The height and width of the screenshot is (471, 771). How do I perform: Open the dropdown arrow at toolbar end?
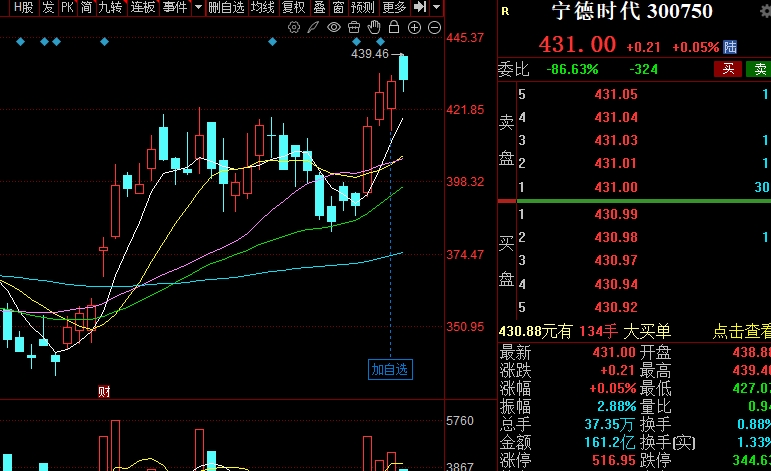pos(436,7)
